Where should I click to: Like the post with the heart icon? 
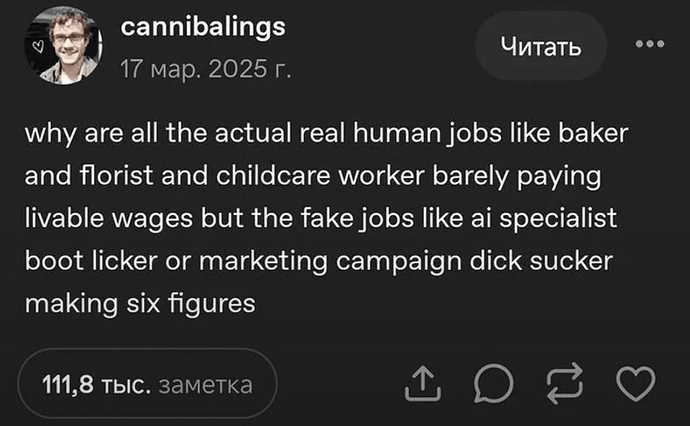(x=637, y=383)
